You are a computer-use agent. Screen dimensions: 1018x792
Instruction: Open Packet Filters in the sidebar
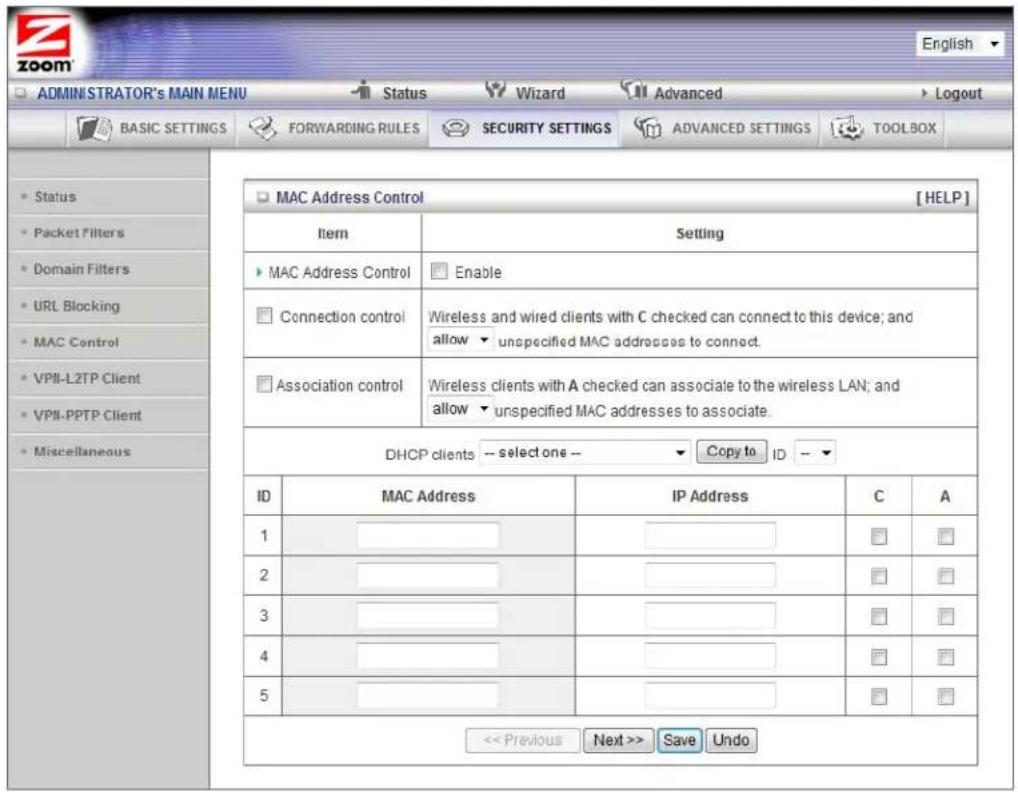pyautogui.click(x=79, y=232)
